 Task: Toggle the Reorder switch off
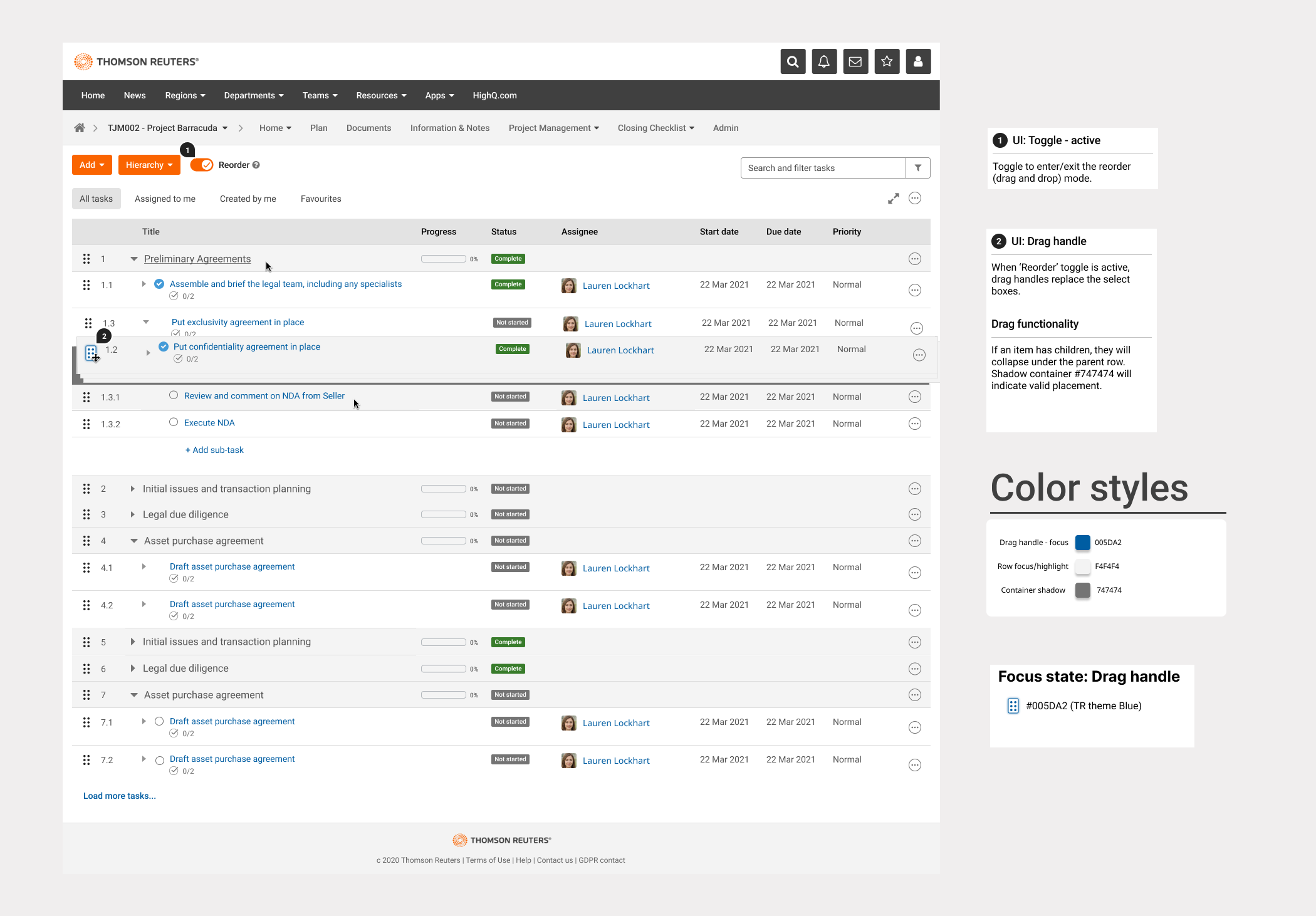point(202,165)
